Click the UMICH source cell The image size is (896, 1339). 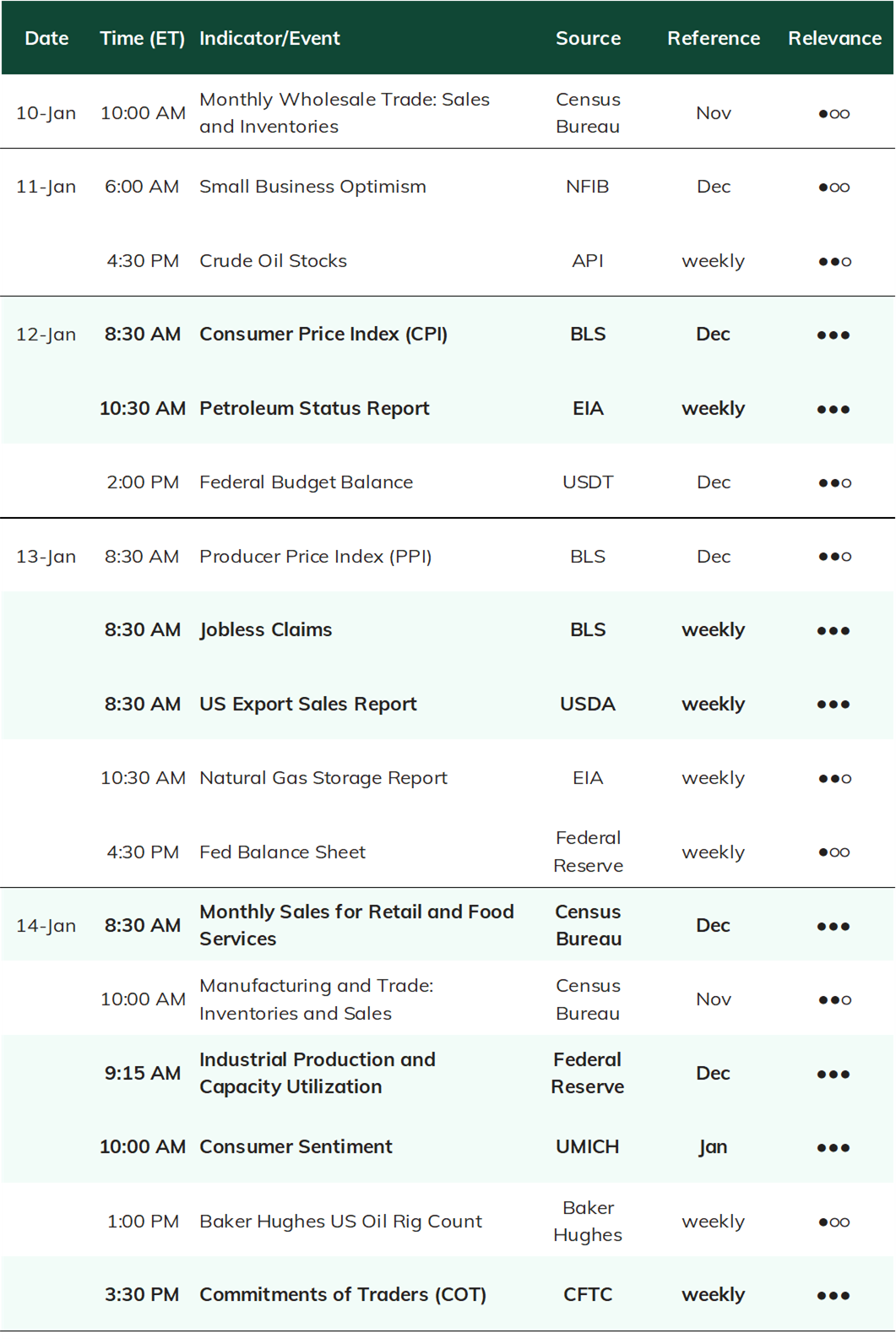pyautogui.click(x=588, y=1147)
